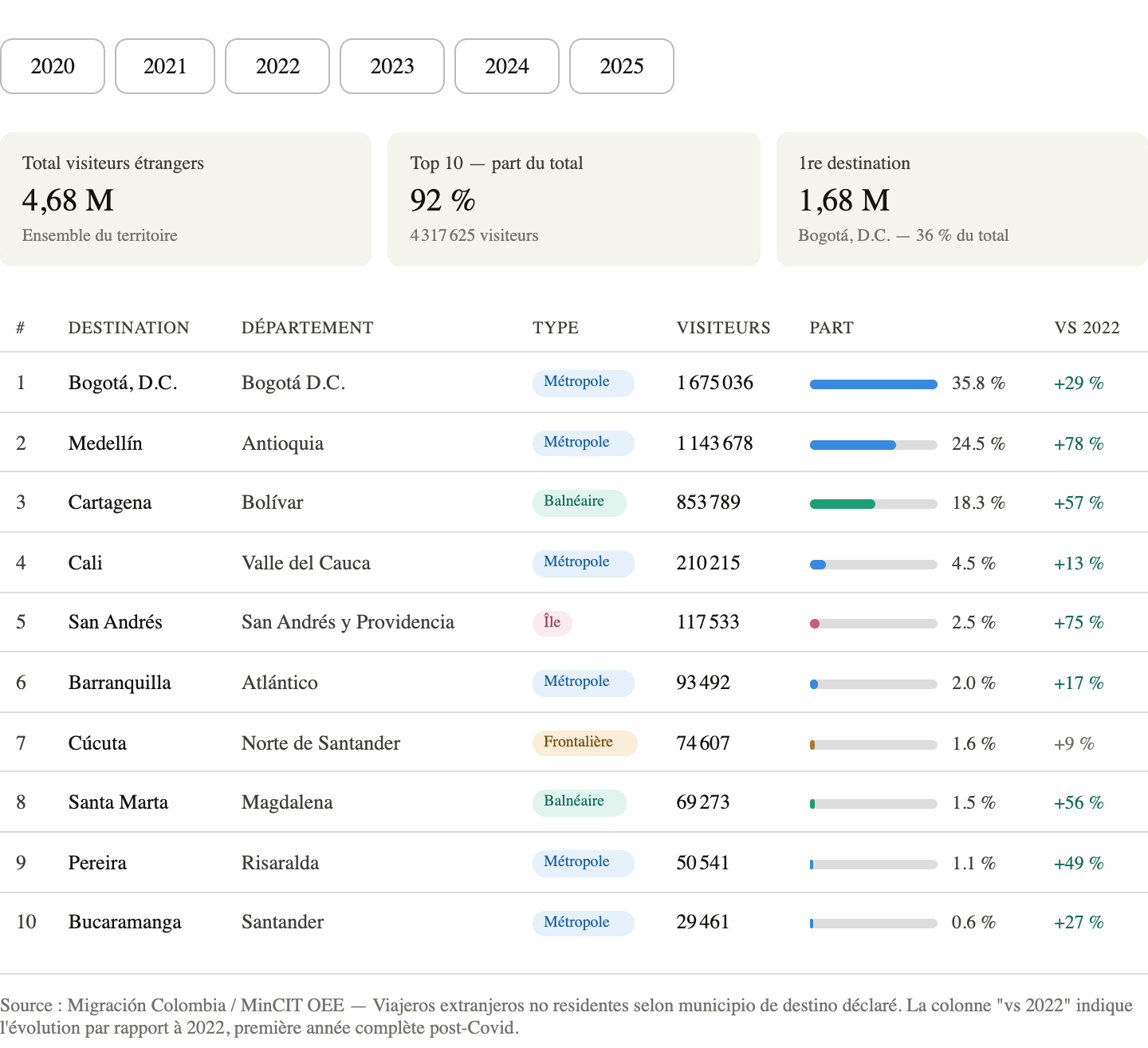Click Medellín's share progress bar

coord(873,445)
